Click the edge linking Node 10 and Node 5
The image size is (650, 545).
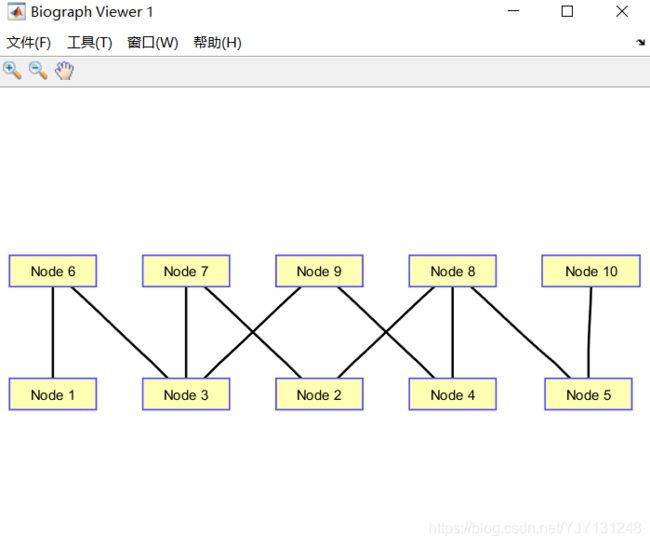(x=589, y=332)
